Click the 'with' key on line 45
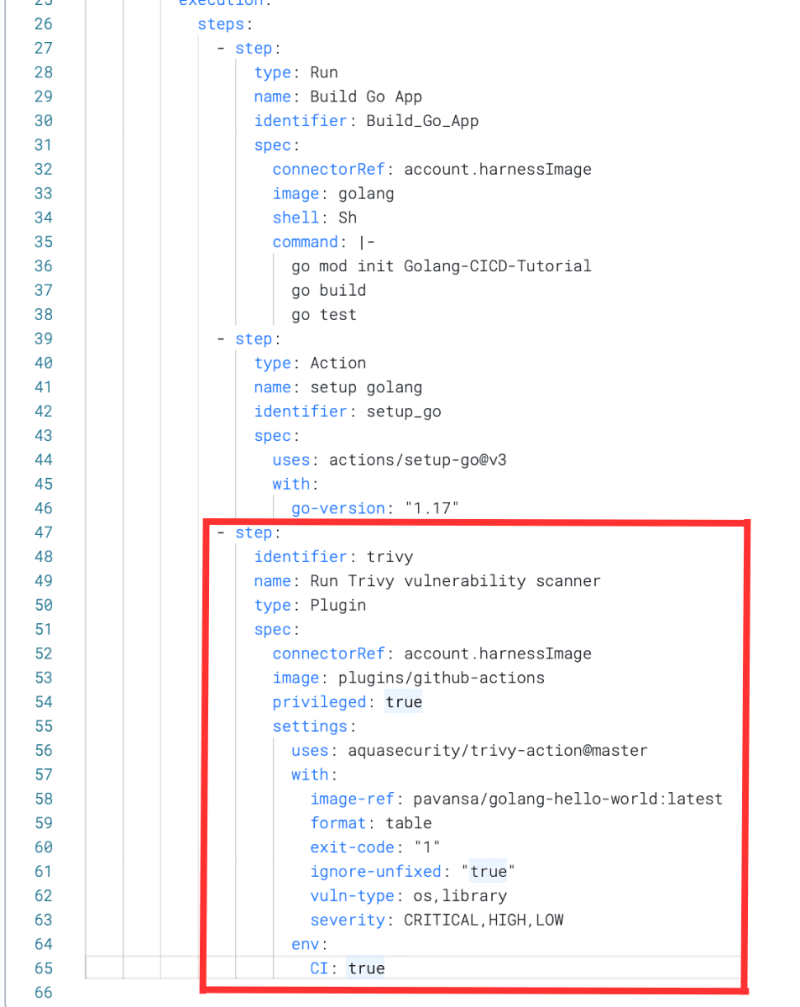 click(291, 484)
